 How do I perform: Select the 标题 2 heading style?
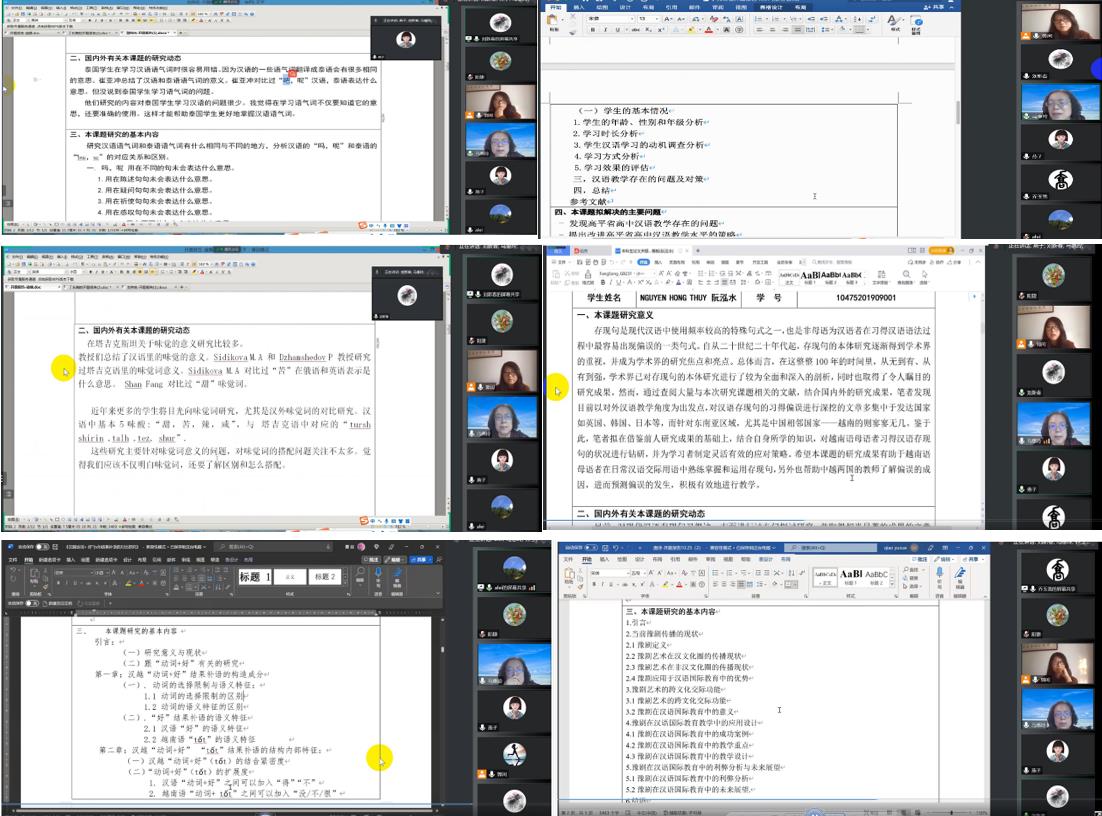click(x=325, y=577)
